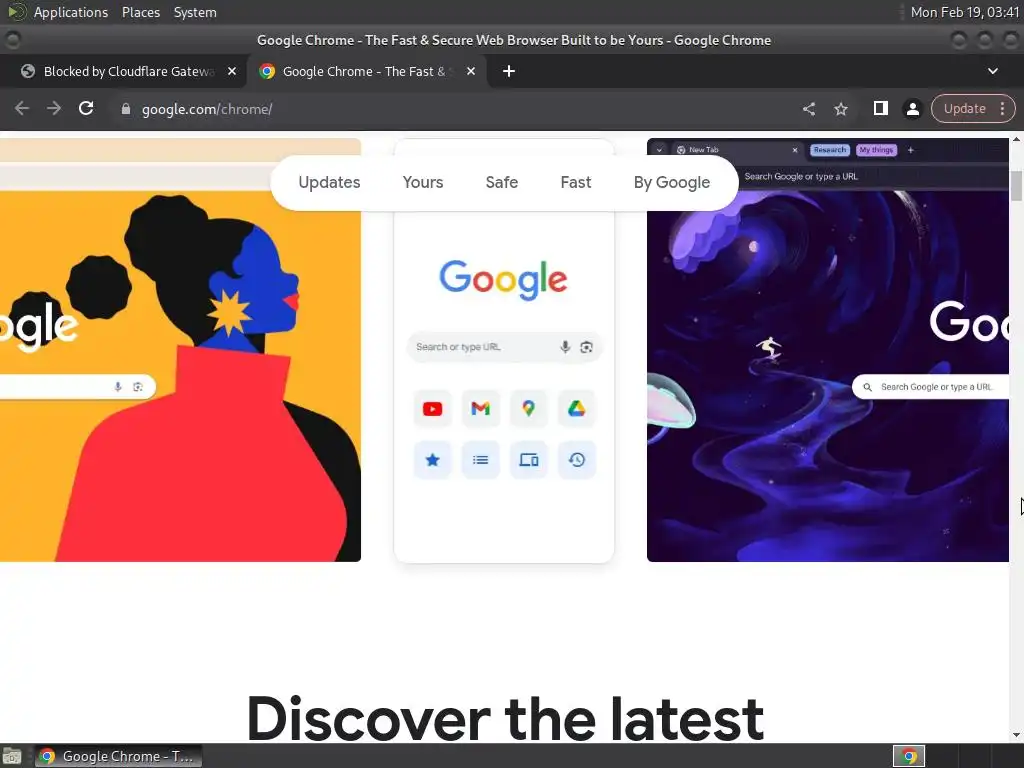Select the Google Chrome - The Fast tab
Viewport: 1024px width, 768px height.
pos(364,71)
